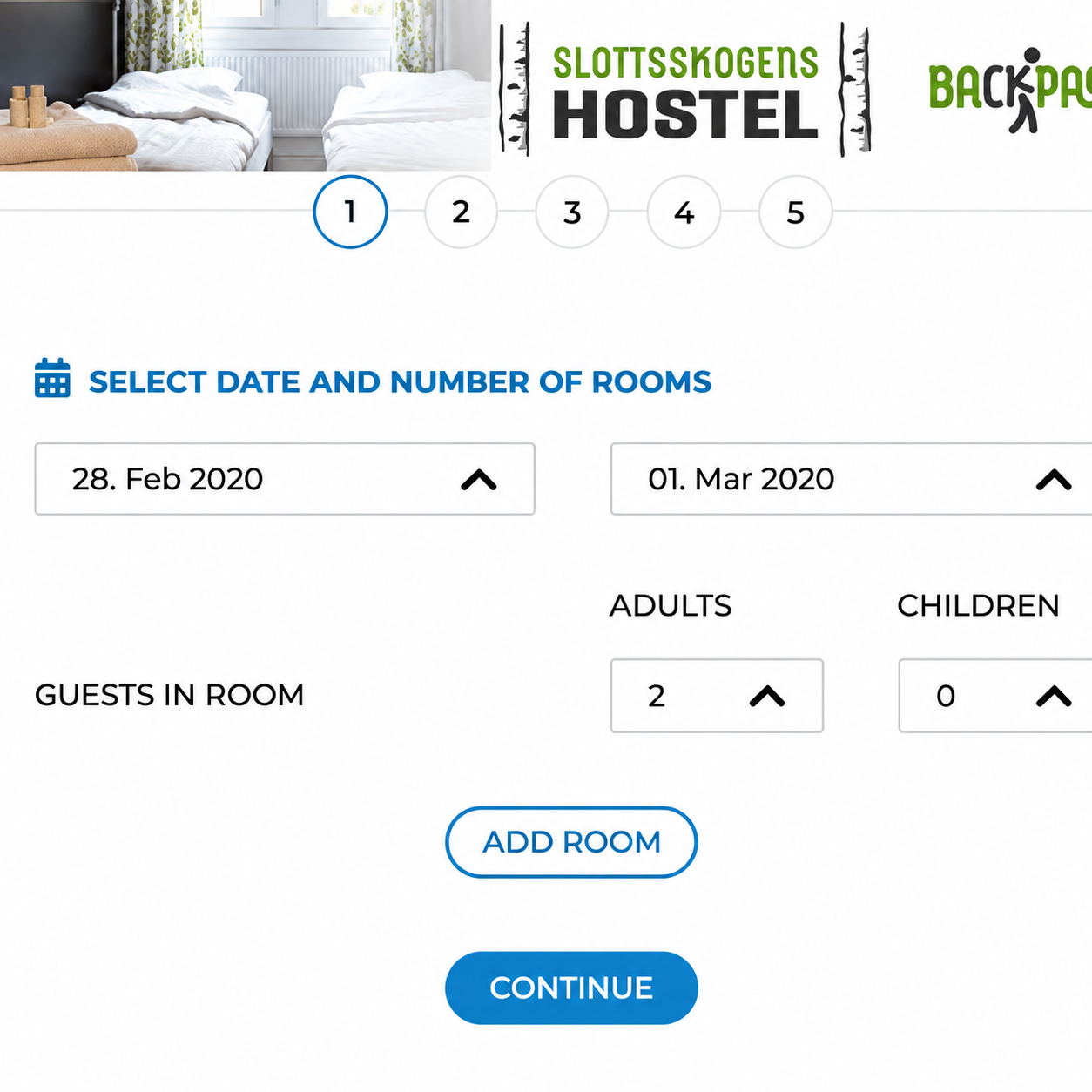Go to booking step 1
This screenshot has height=1092, width=1092.
tap(350, 212)
